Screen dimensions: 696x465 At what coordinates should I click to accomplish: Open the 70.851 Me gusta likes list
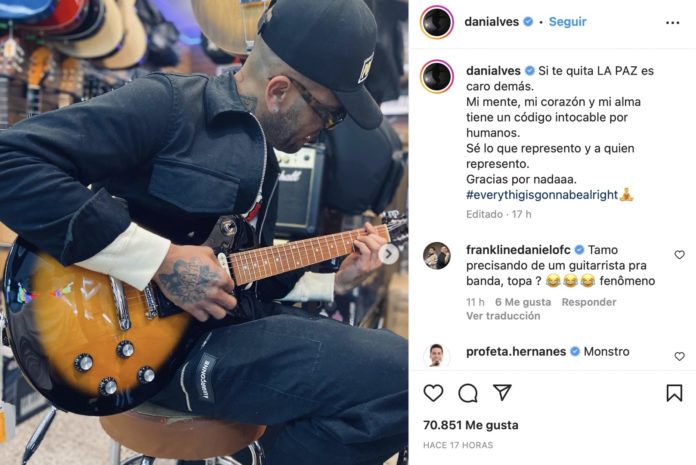click(471, 425)
